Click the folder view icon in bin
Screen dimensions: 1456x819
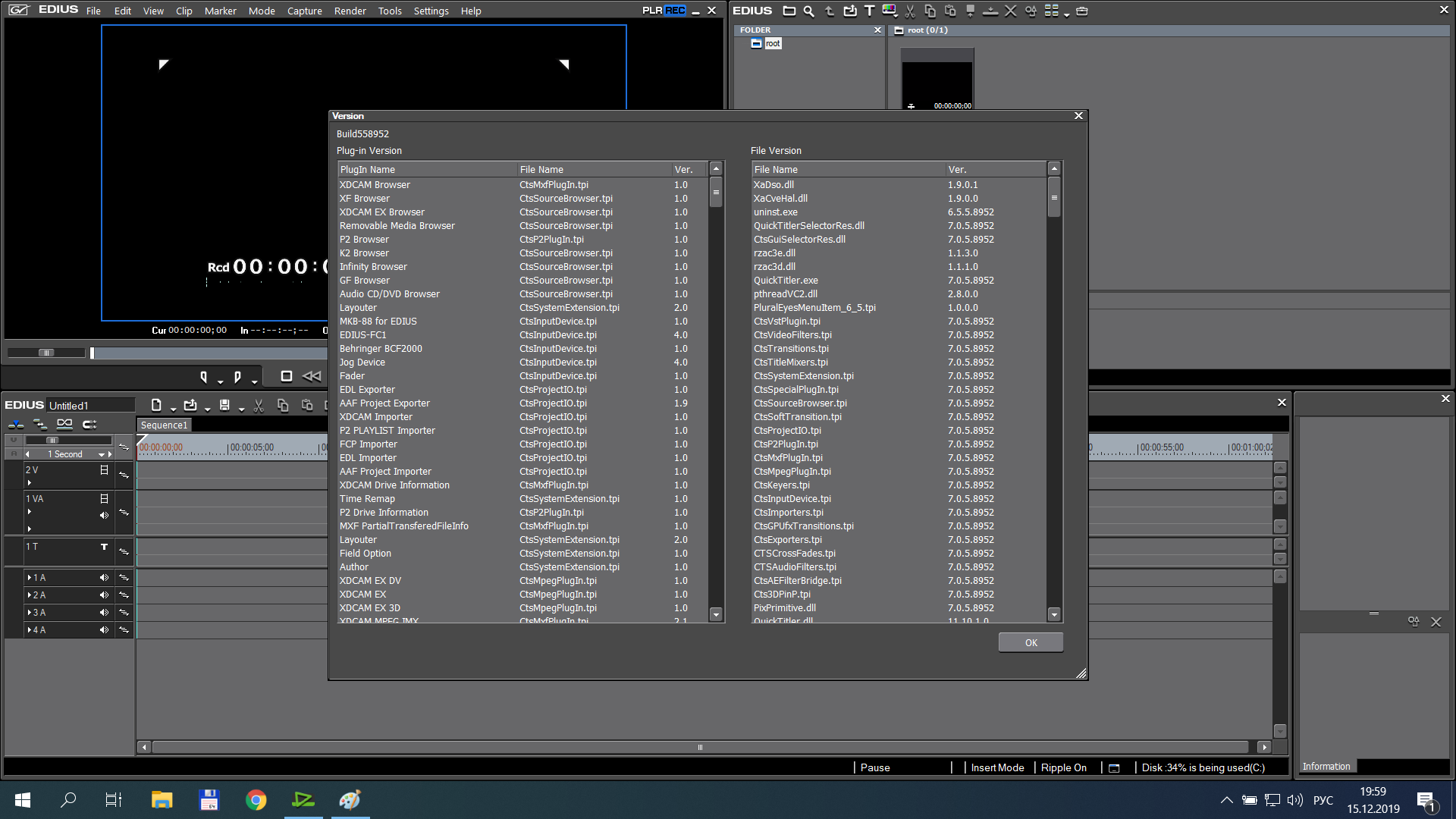click(x=789, y=11)
